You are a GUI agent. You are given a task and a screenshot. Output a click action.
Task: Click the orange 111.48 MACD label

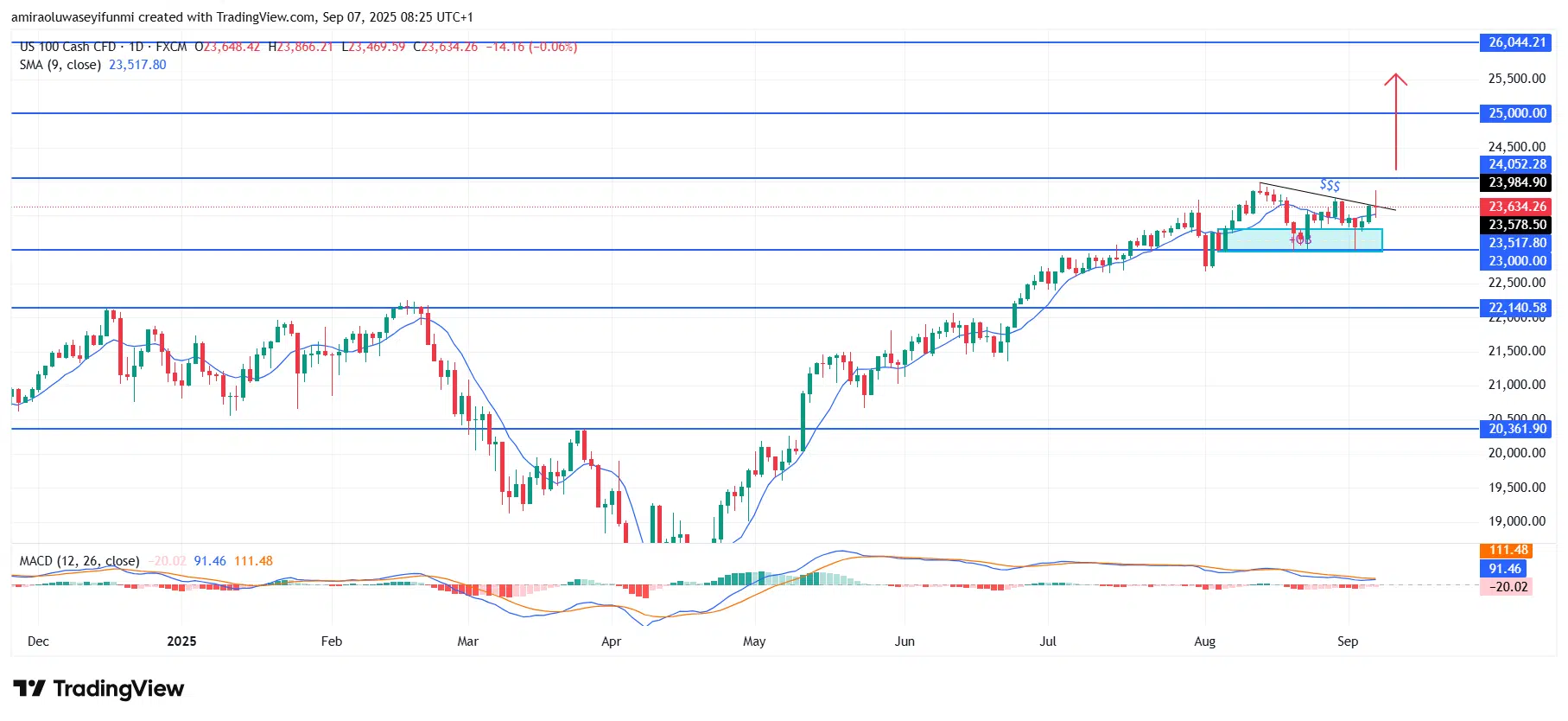pos(1508,550)
